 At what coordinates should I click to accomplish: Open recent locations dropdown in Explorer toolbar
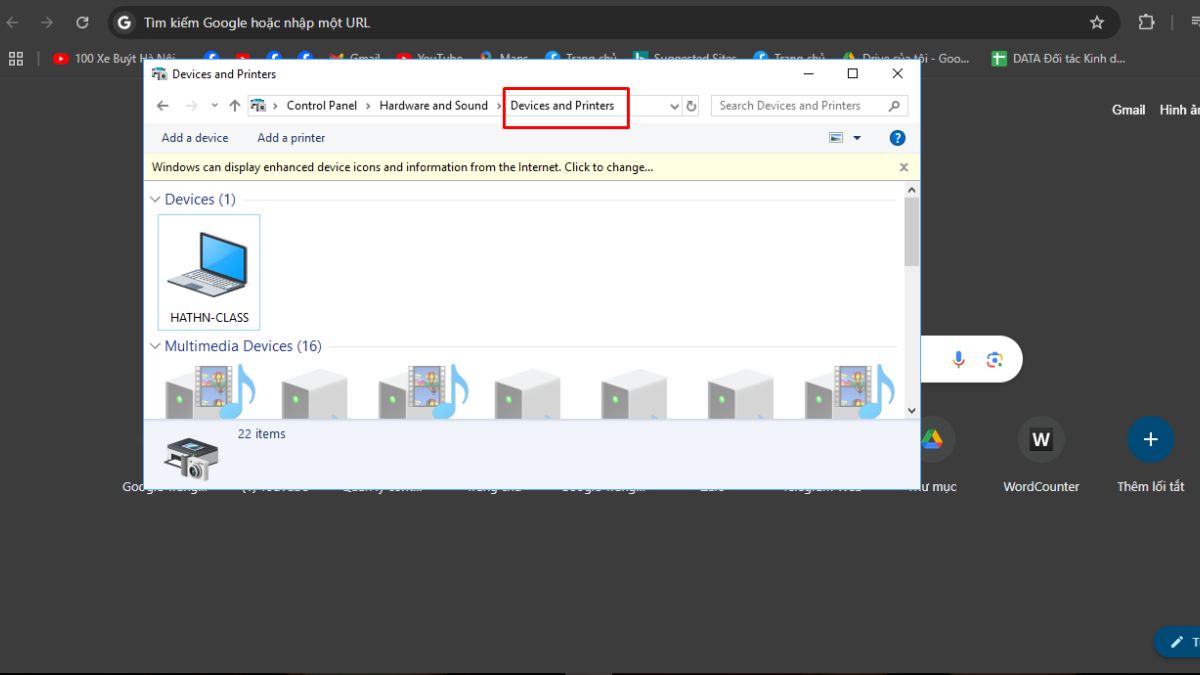pos(214,106)
